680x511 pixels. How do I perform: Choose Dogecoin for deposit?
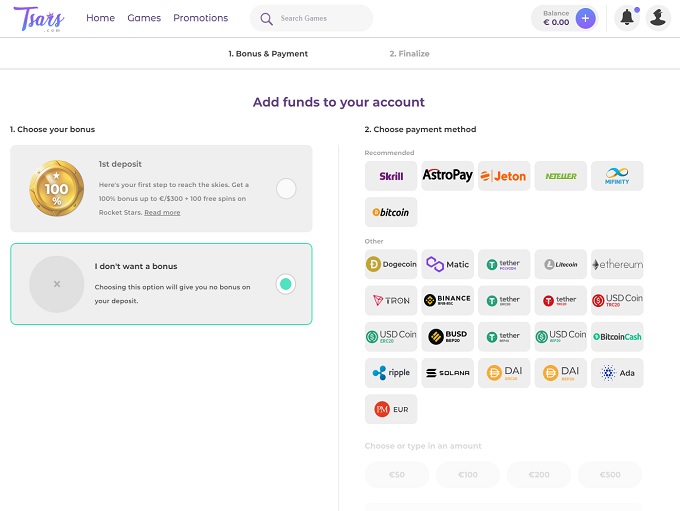391,265
